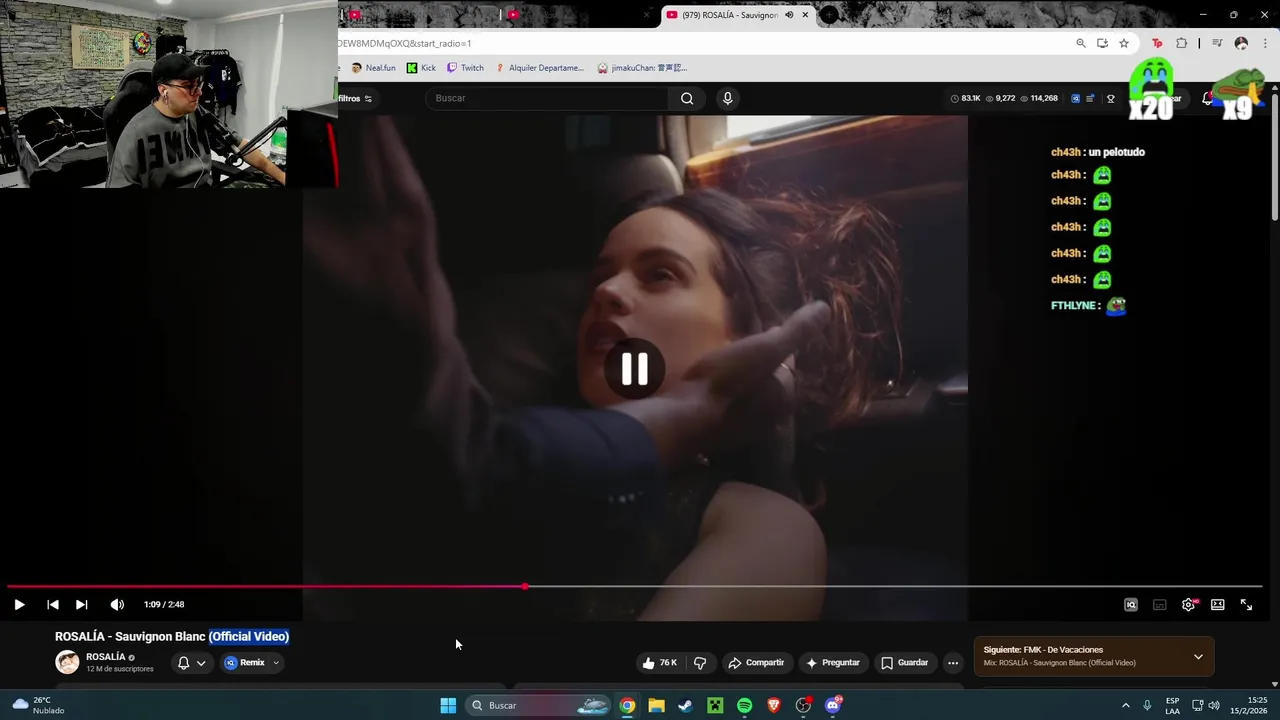Viewport: 1280px width, 720px height.
Task: Open the Chrome extensions puzzle icon
Action: [1182, 43]
